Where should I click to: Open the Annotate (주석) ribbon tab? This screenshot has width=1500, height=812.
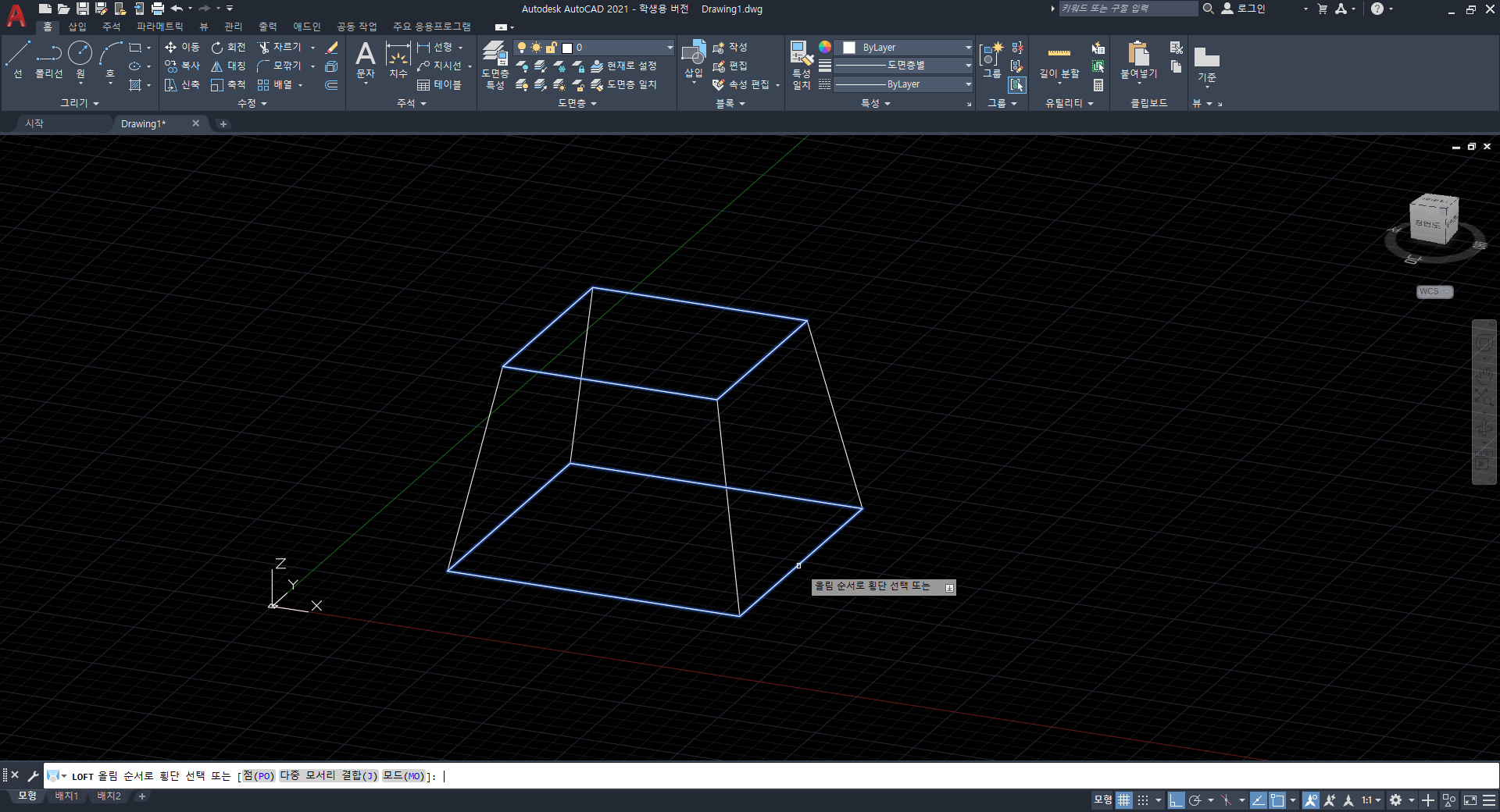[112, 27]
